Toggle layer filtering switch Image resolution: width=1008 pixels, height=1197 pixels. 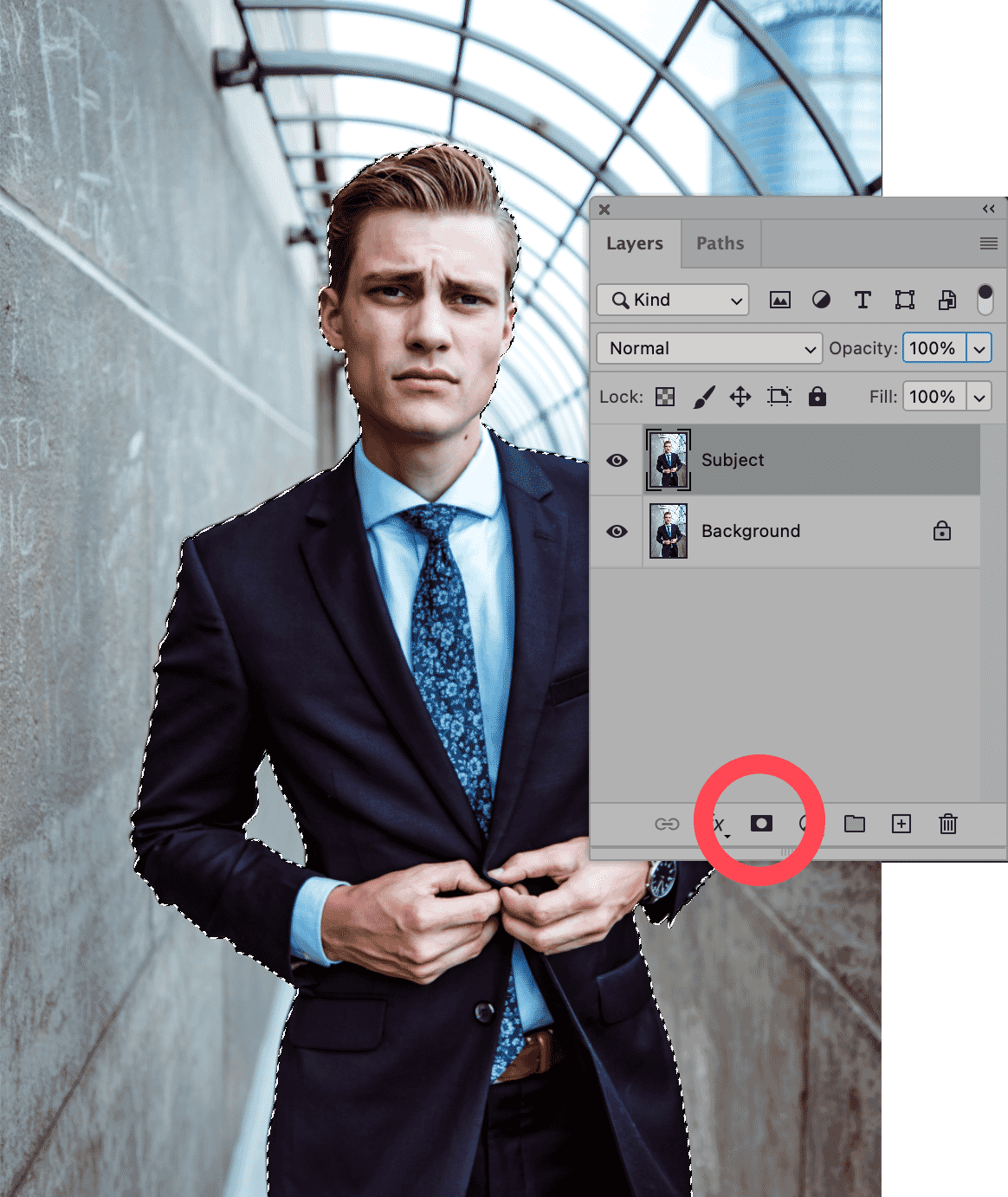point(985,300)
